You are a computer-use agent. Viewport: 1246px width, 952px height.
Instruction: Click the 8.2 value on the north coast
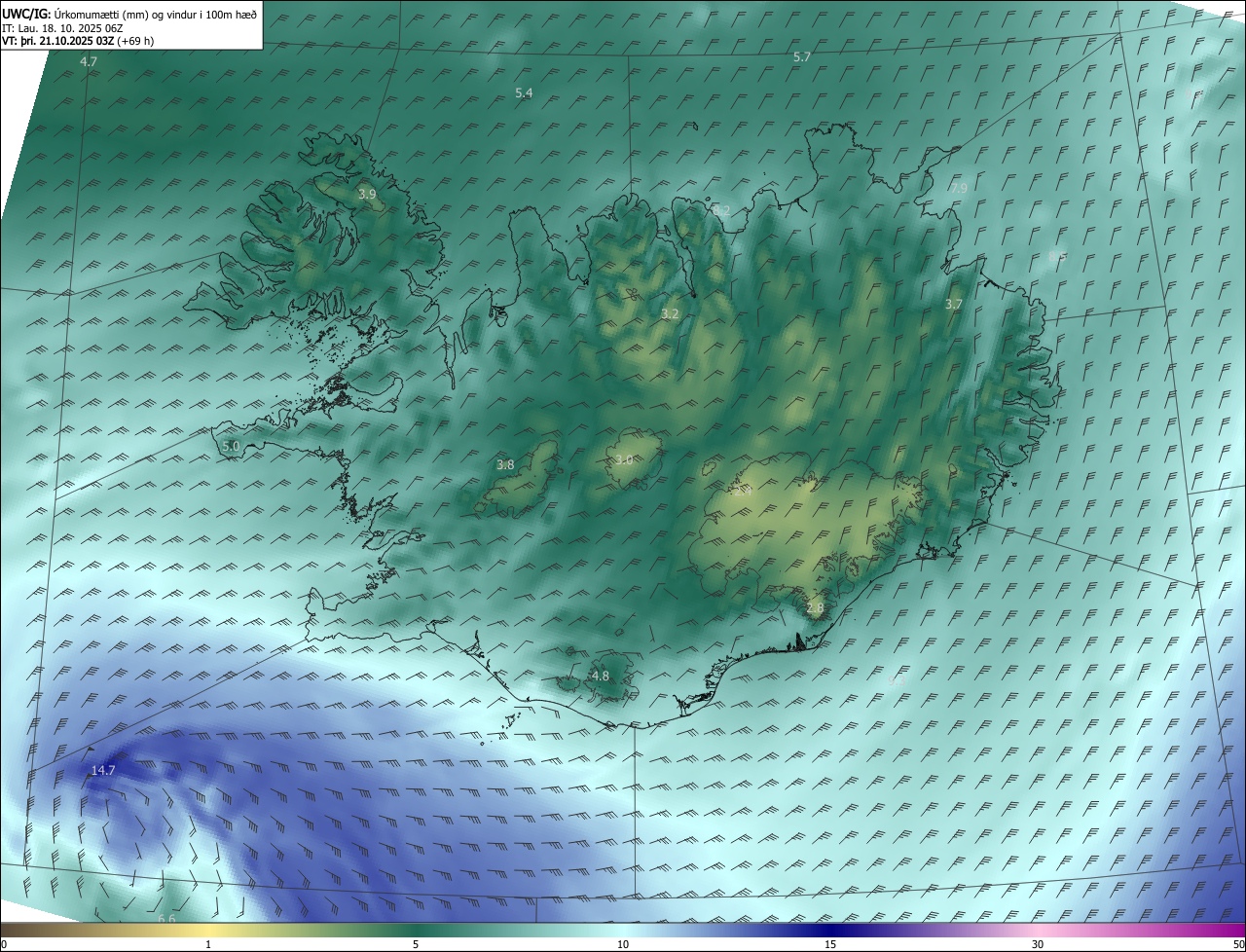pyautogui.click(x=720, y=210)
